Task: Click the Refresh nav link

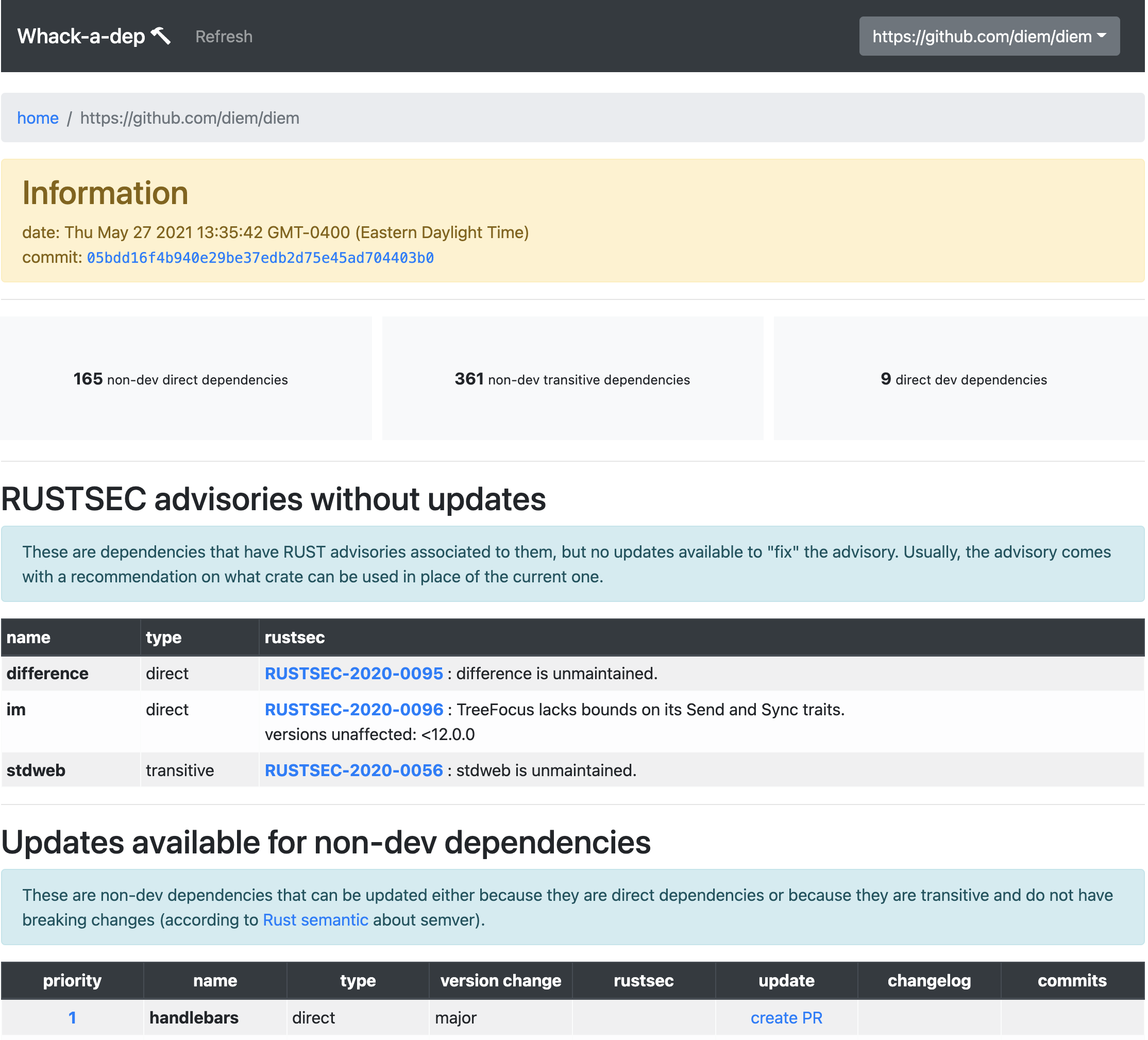Action: pyautogui.click(x=224, y=37)
